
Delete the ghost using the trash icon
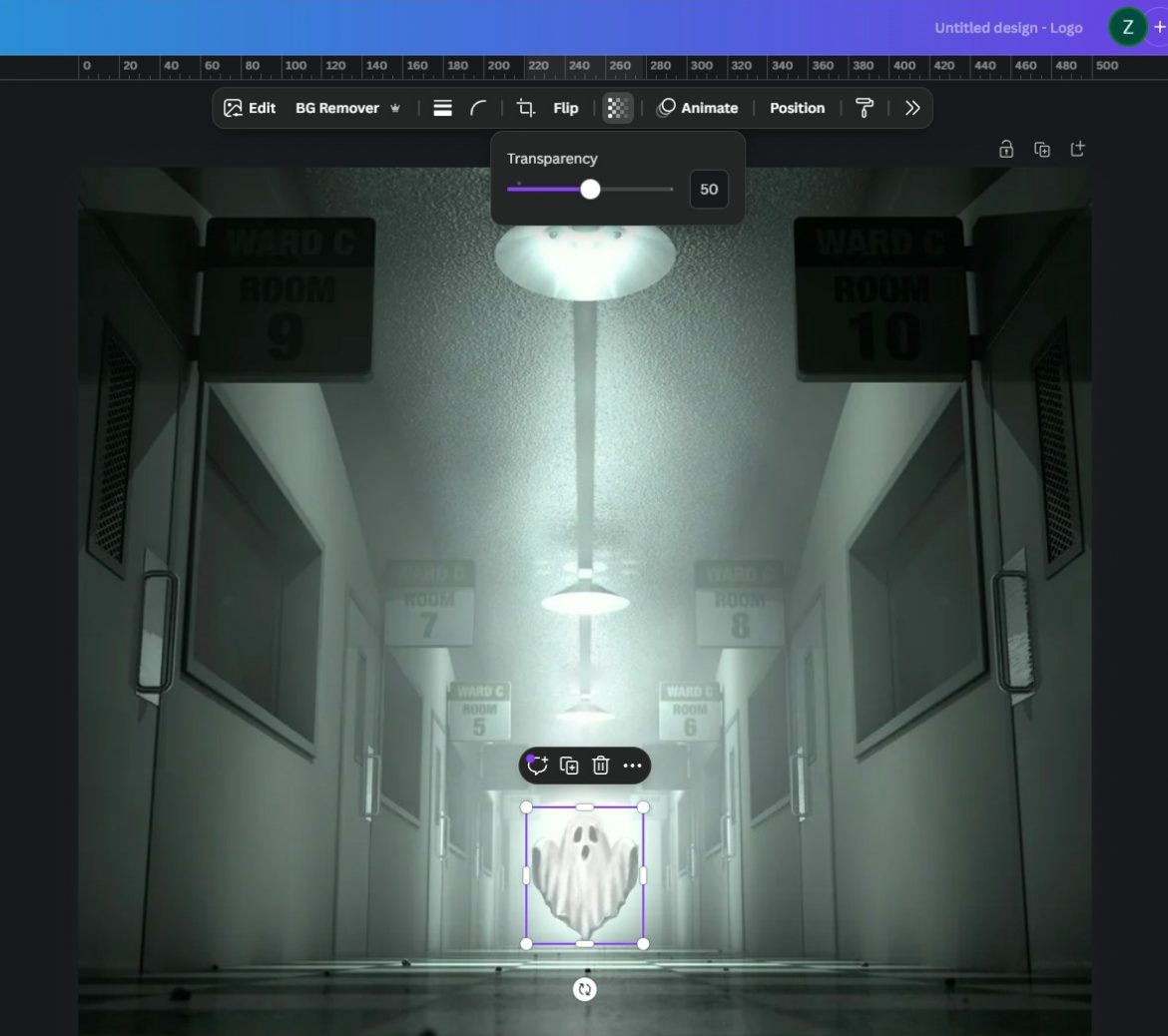[601, 766]
